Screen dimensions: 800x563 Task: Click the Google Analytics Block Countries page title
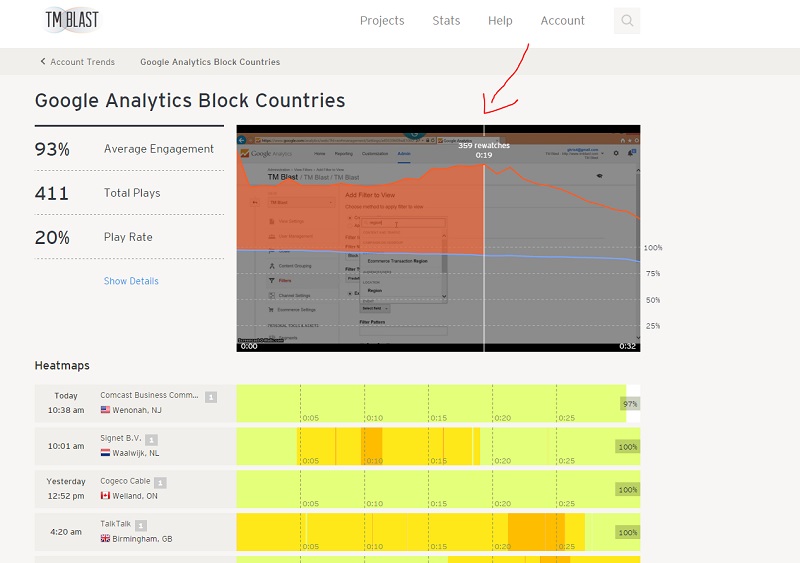190,101
